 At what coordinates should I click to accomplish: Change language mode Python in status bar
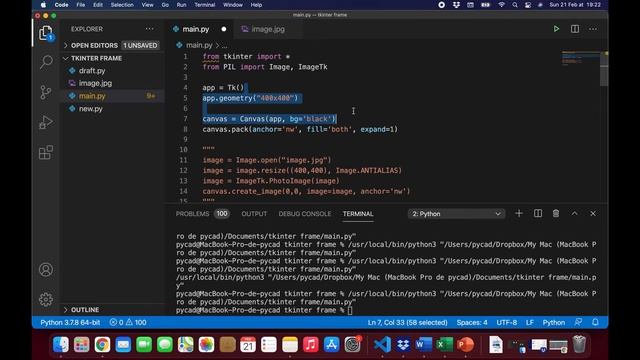pos(553,322)
